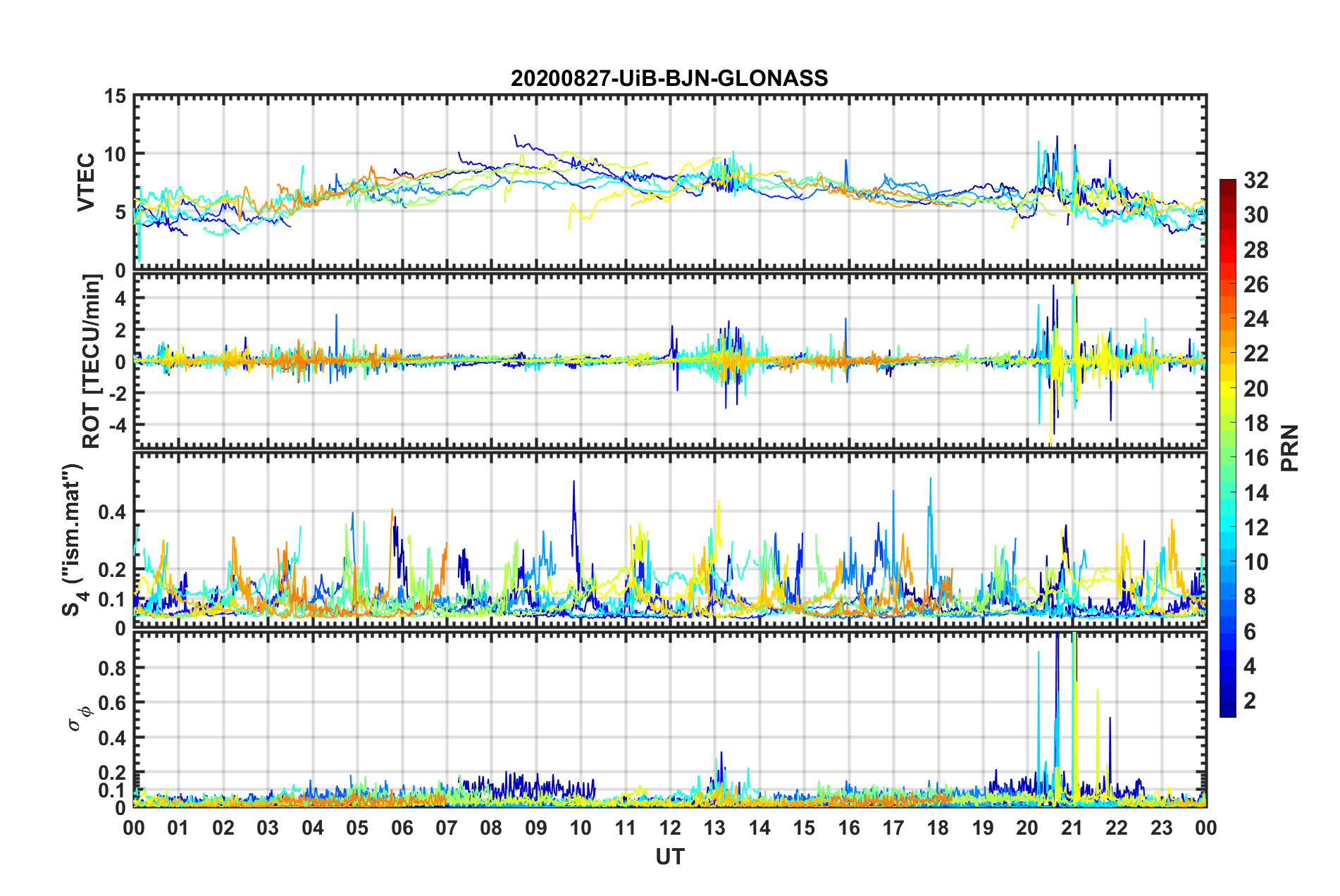Click the PRN colorbar label
Viewport: 1340px width, 896px height.
(1290, 448)
